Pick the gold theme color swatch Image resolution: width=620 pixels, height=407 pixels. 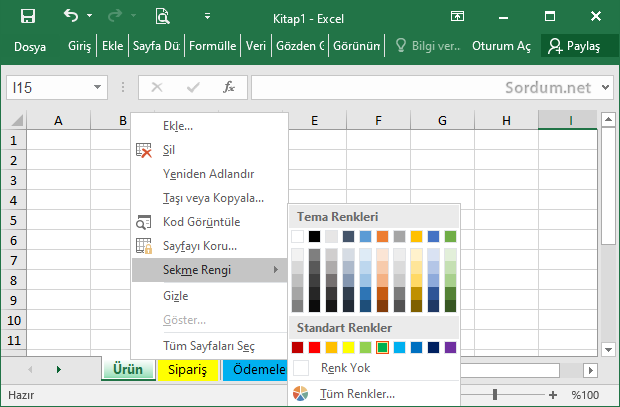pyautogui.click(x=416, y=237)
